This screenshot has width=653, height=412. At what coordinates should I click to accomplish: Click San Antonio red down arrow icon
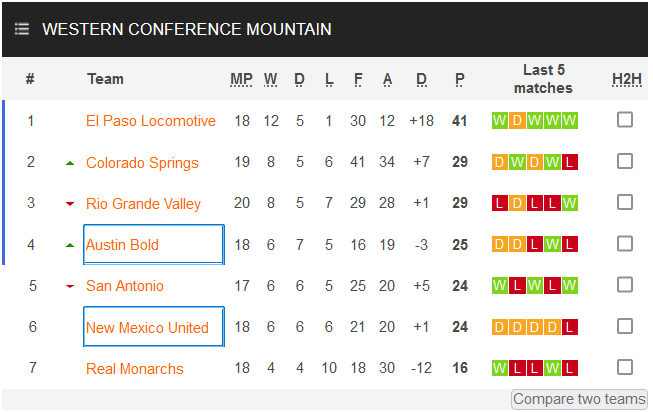coord(70,286)
